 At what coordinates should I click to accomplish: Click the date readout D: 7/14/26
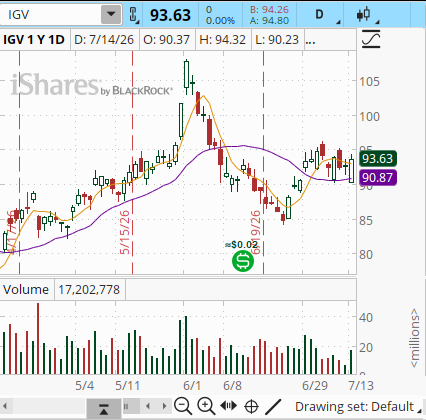coord(104,40)
